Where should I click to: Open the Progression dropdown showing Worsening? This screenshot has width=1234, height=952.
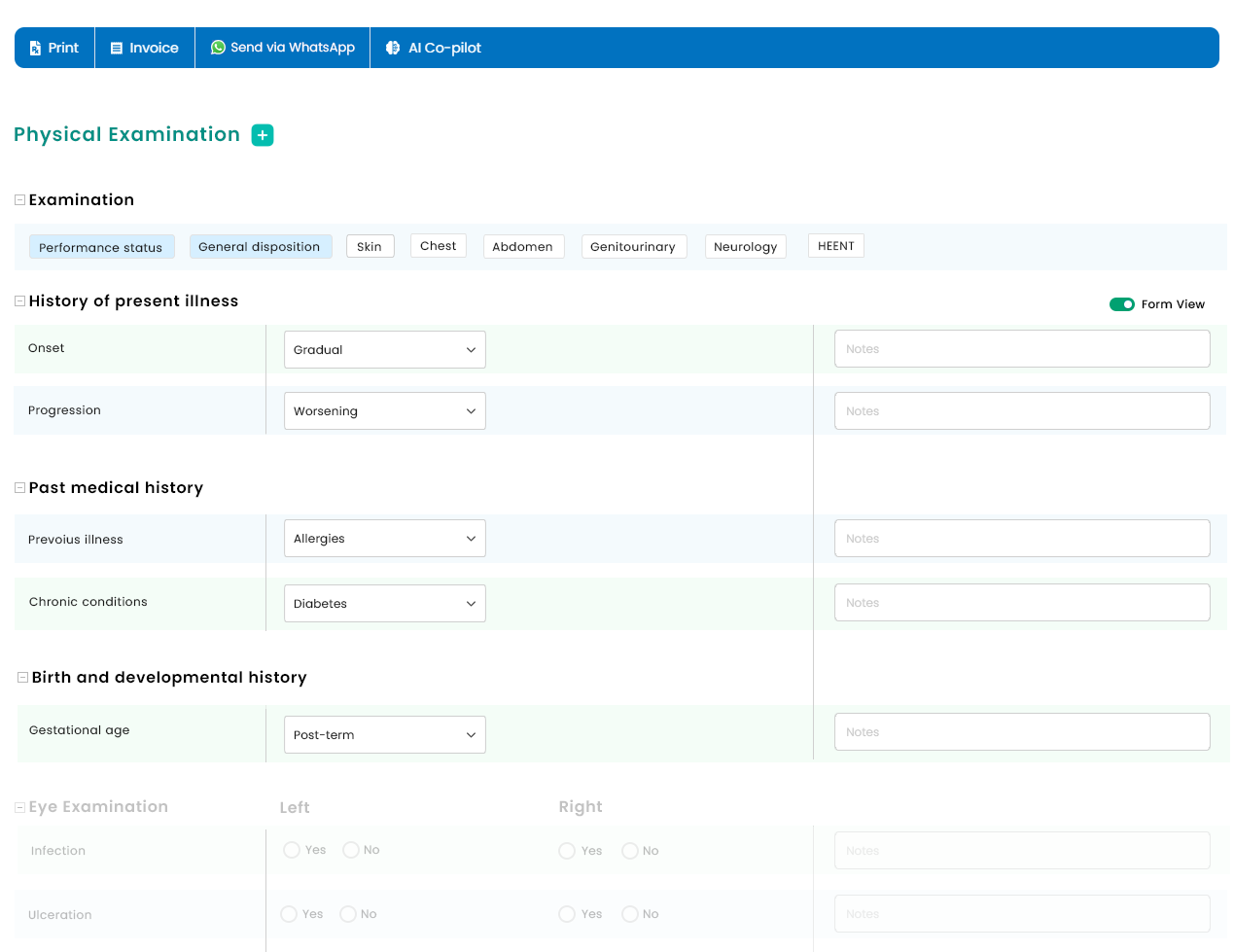coord(385,411)
